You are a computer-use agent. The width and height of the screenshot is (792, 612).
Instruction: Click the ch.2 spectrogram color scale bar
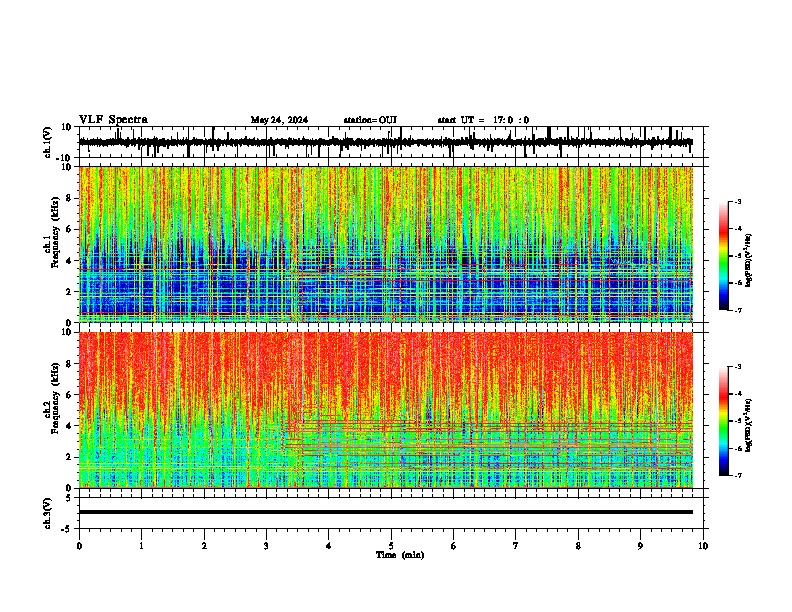pos(723,421)
